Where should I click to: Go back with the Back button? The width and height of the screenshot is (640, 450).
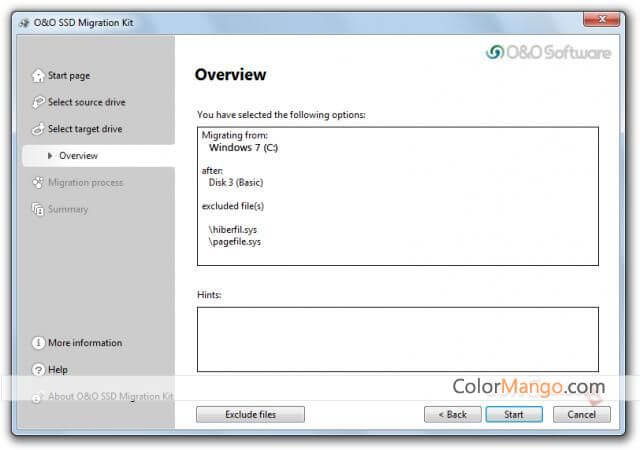click(x=451, y=414)
